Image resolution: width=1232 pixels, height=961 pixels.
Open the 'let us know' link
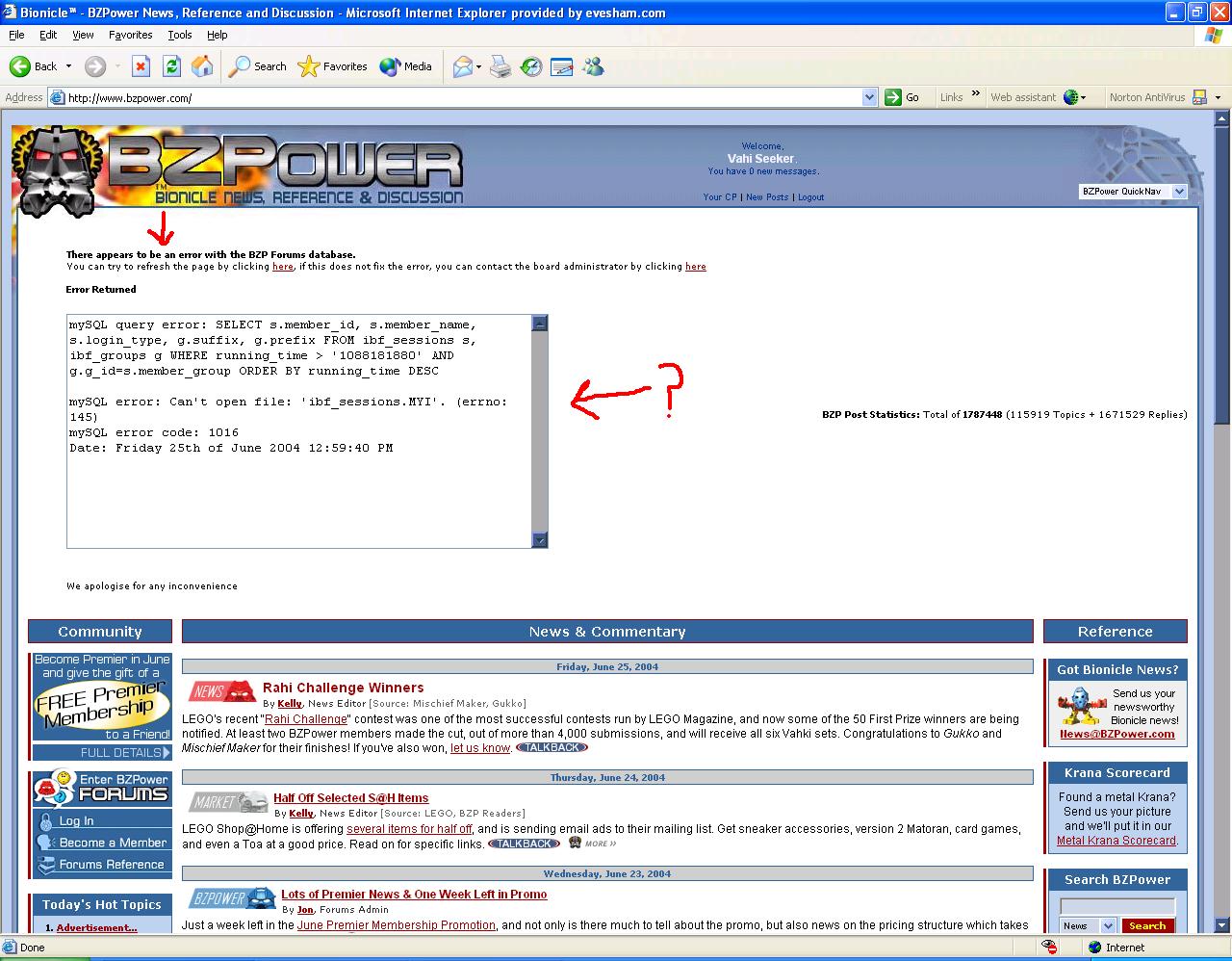(x=480, y=748)
